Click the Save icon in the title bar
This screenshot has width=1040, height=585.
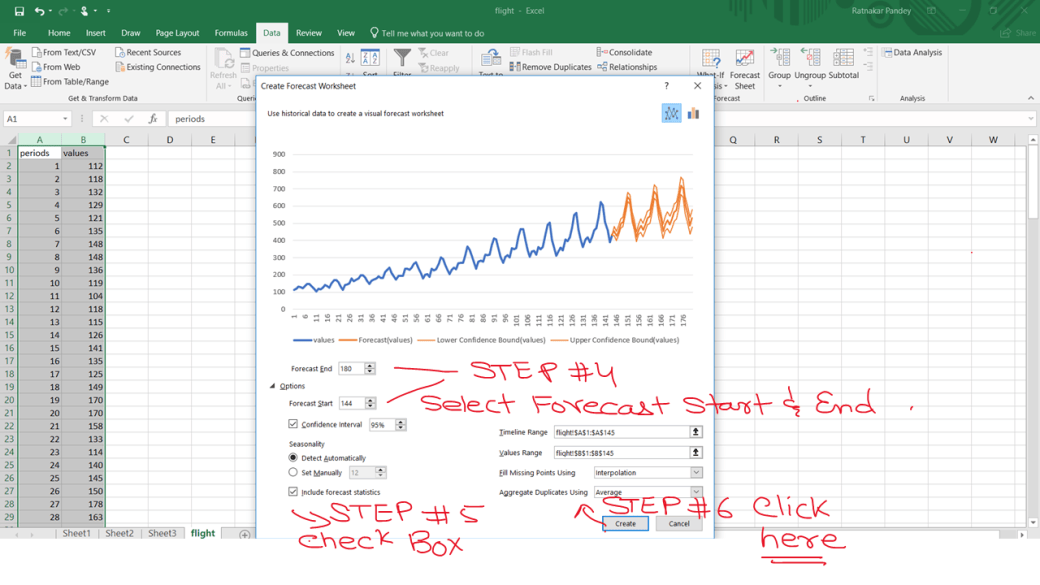pos(19,11)
